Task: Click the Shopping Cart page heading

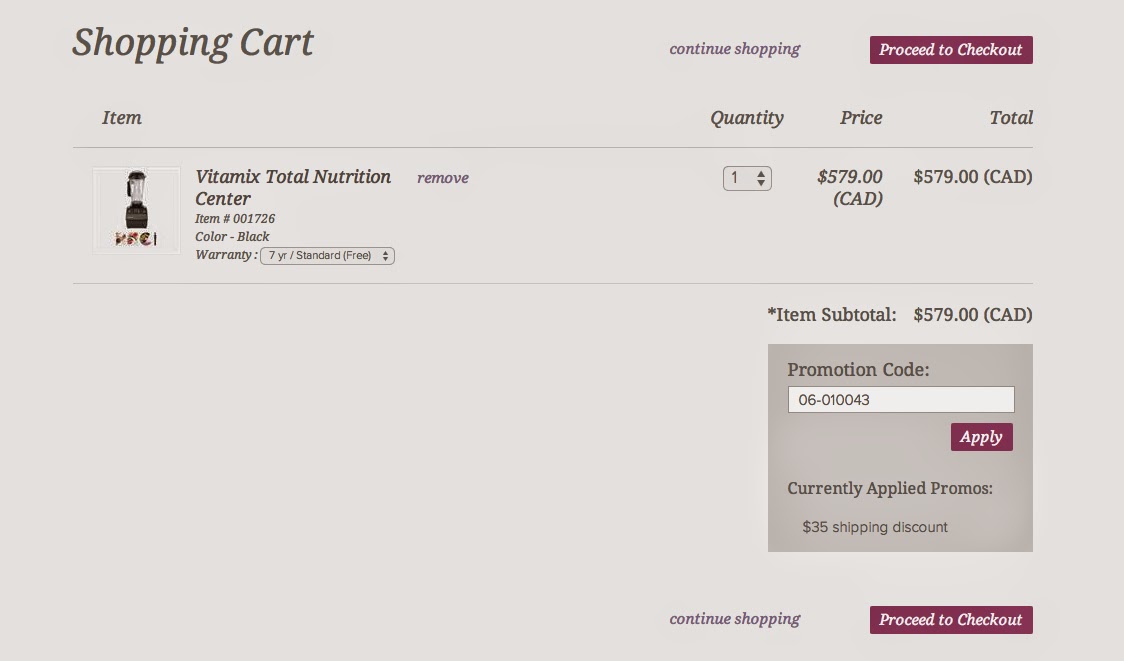Action: [x=193, y=43]
